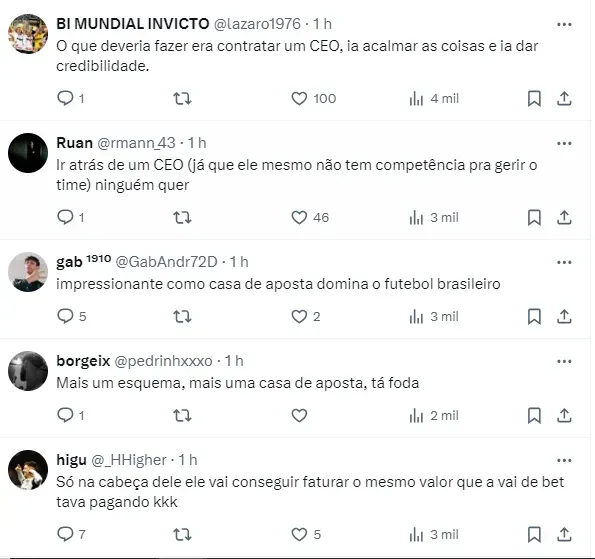
Task: Share higu's tweet
Action: coord(564,534)
